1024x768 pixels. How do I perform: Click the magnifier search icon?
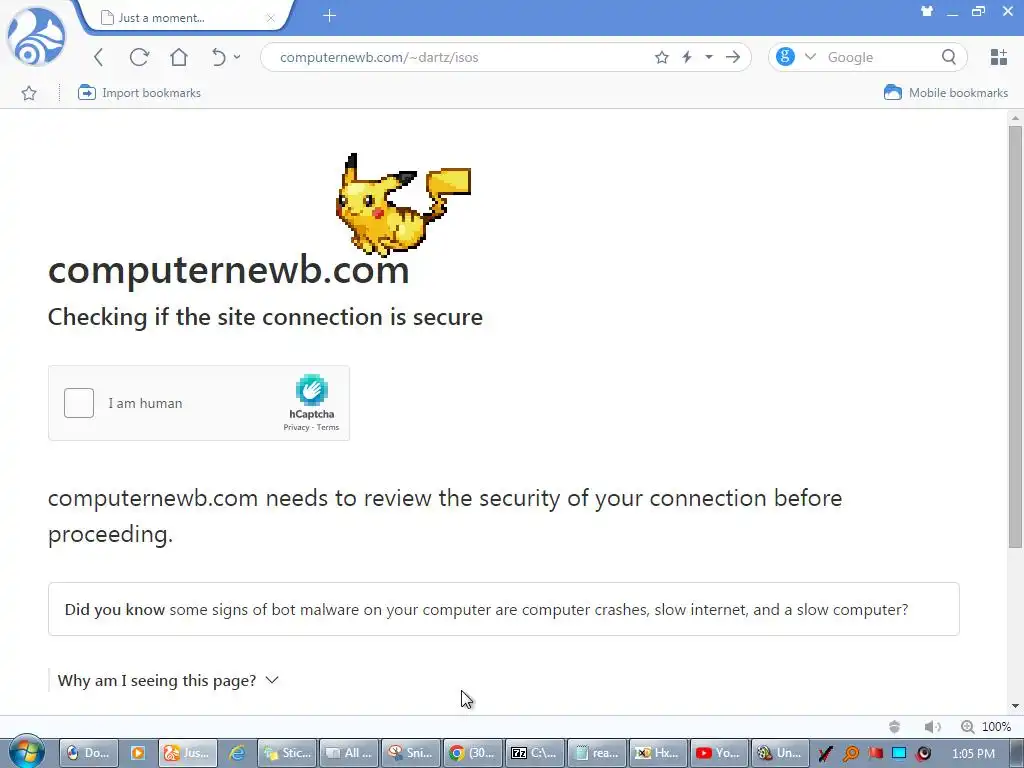[949, 57]
